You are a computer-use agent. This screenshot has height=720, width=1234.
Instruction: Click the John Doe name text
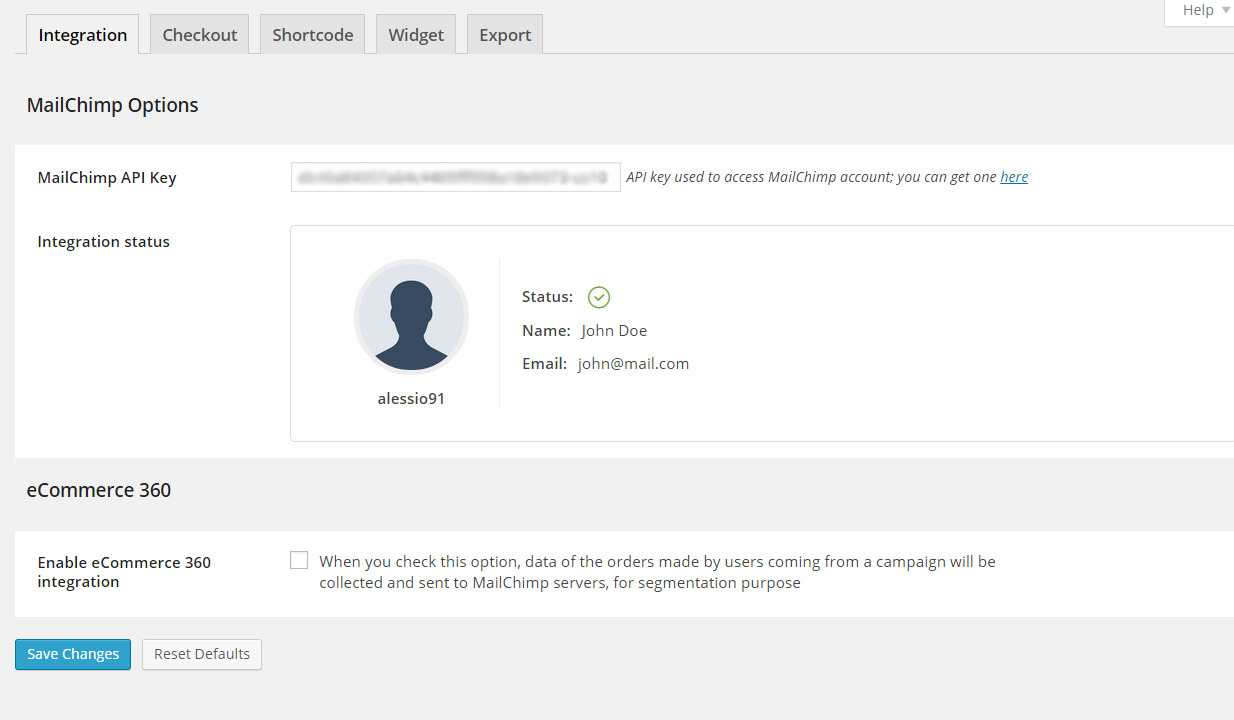[614, 331]
